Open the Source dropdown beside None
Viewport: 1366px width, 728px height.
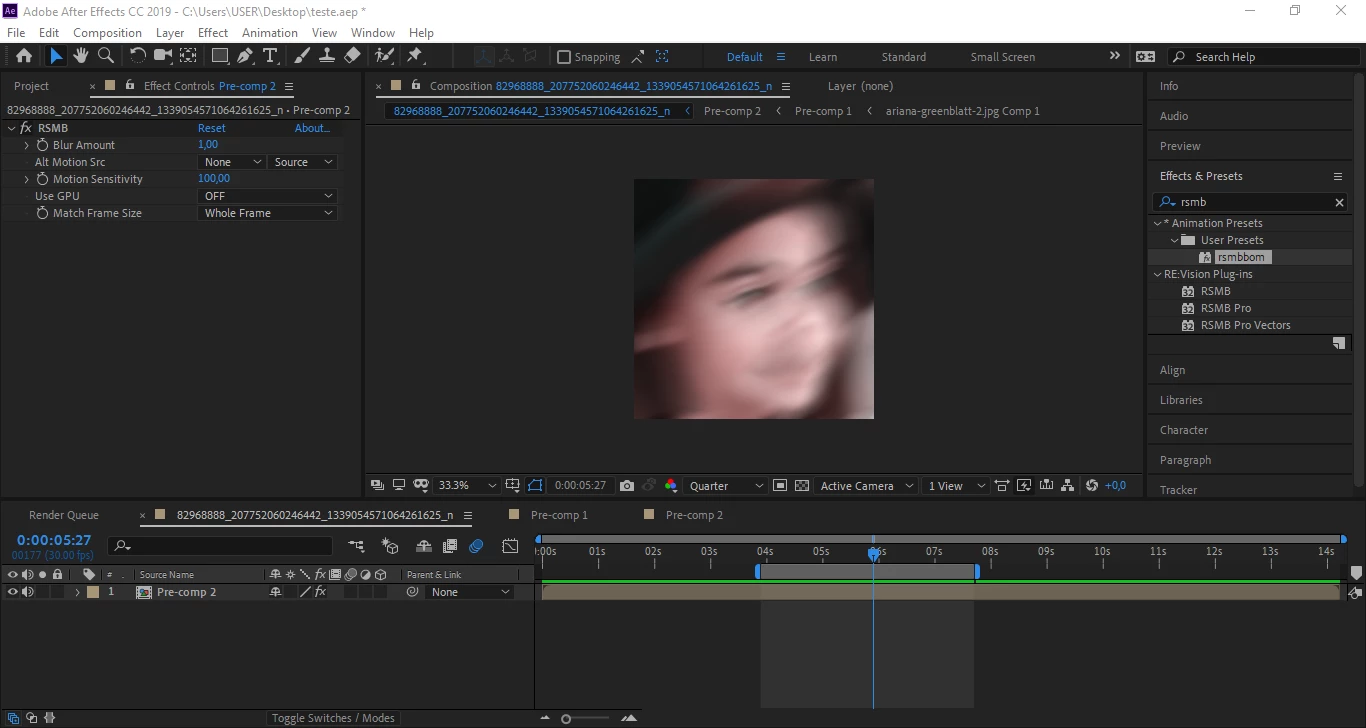tap(303, 162)
